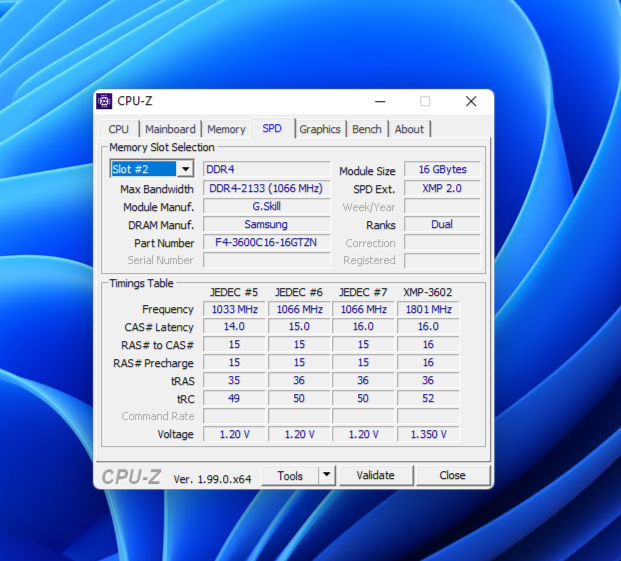Click the JEDEC #6 column header
Image resolution: width=621 pixels, height=561 pixels.
299,292
